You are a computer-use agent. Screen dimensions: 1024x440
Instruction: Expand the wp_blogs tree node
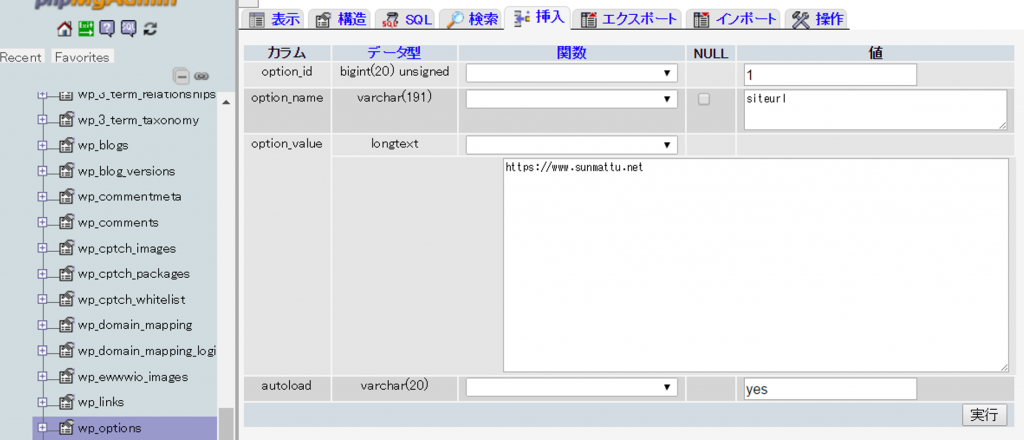42,145
